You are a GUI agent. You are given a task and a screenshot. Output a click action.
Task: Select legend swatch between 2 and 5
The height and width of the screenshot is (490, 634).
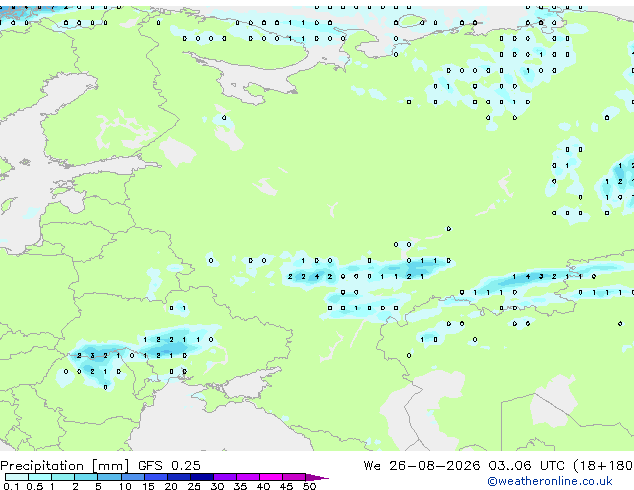pyautogui.click(x=86, y=477)
